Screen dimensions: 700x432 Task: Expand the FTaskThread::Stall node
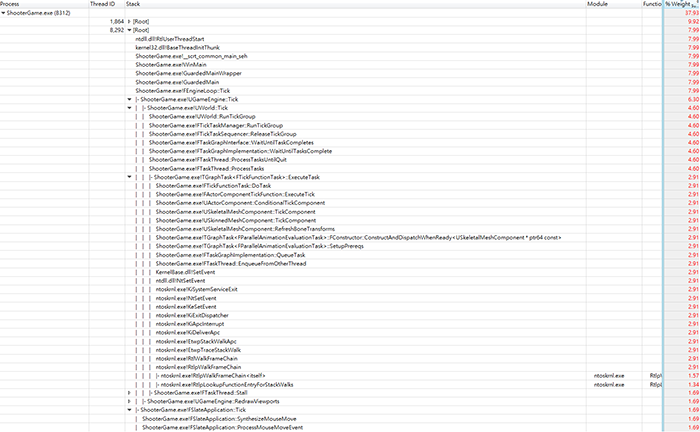[129, 393]
